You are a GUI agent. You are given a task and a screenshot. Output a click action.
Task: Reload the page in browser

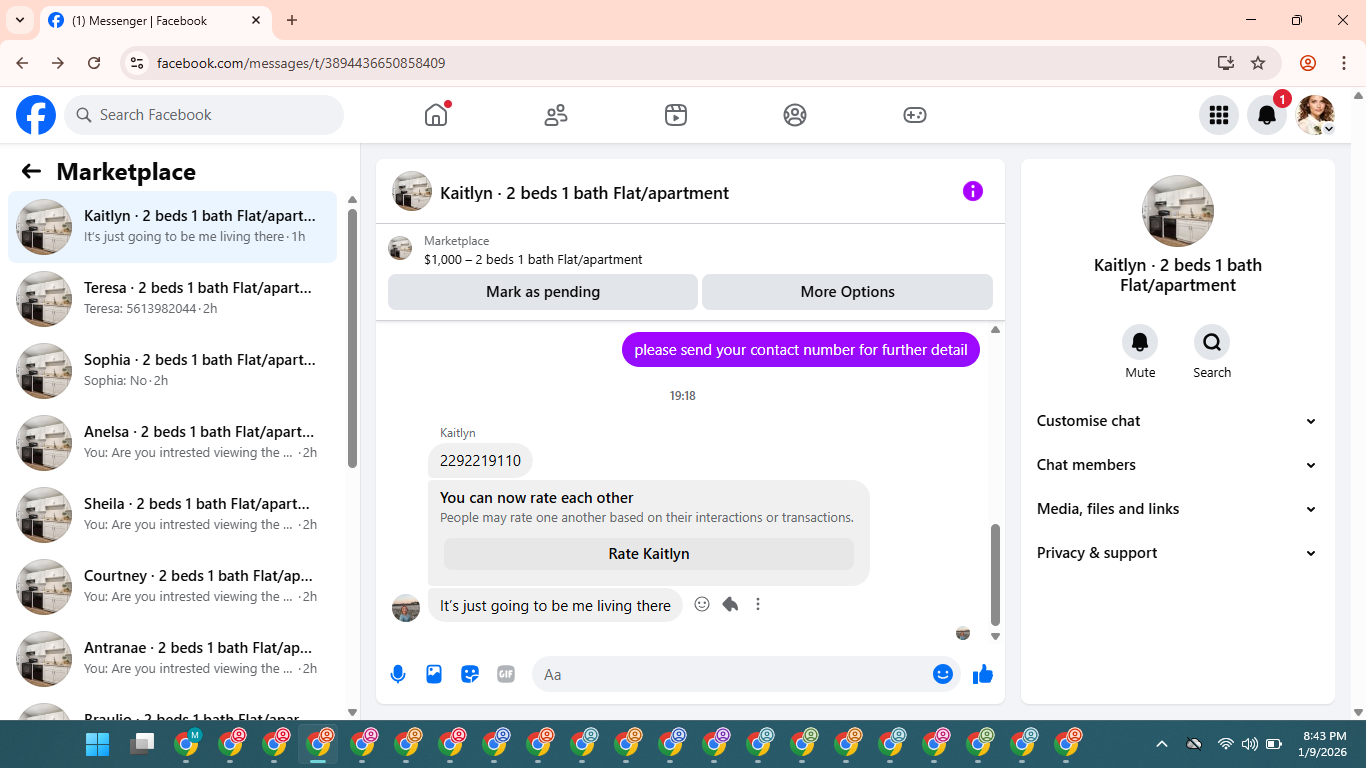94,63
